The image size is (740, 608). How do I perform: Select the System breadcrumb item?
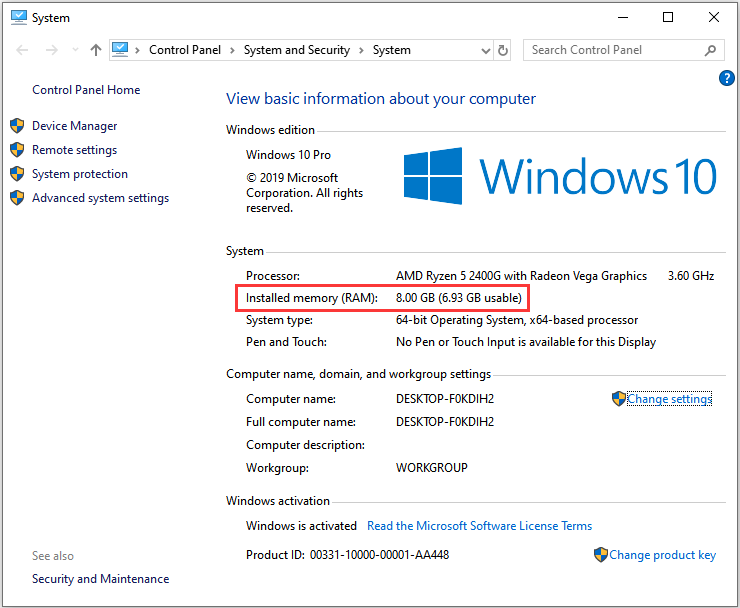[392, 50]
